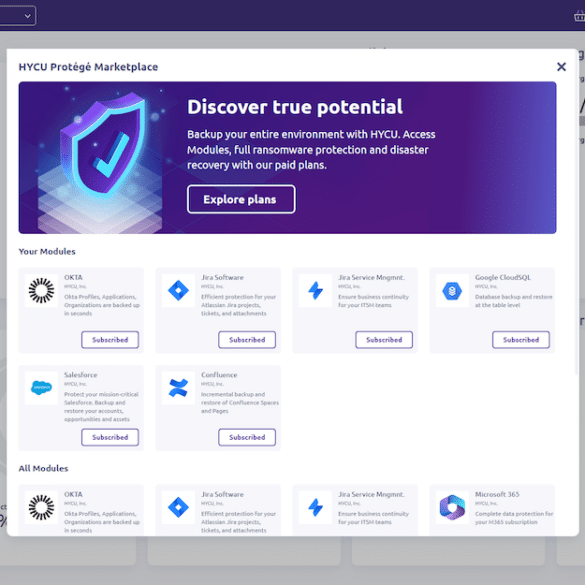
Task: Click the OKTA logo under All Modules
Action: (41, 507)
